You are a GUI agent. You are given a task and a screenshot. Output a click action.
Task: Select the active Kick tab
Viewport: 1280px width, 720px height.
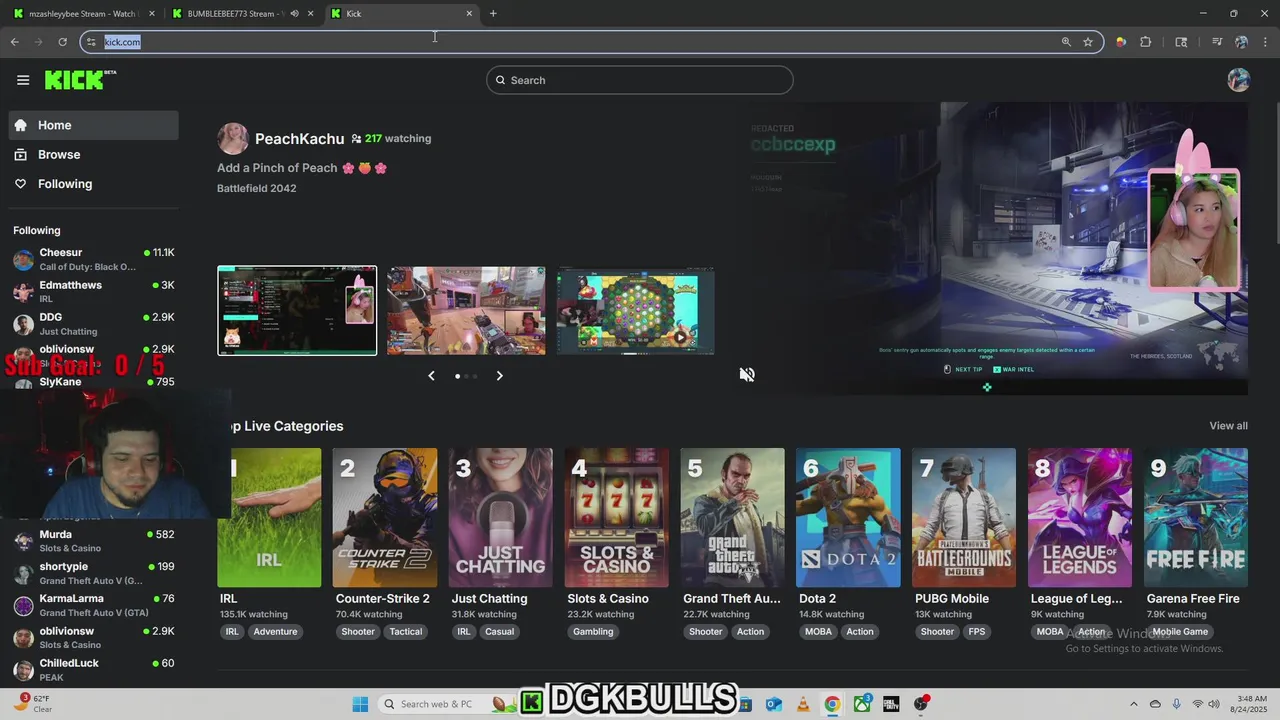pyautogui.click(x=402, y=14)
